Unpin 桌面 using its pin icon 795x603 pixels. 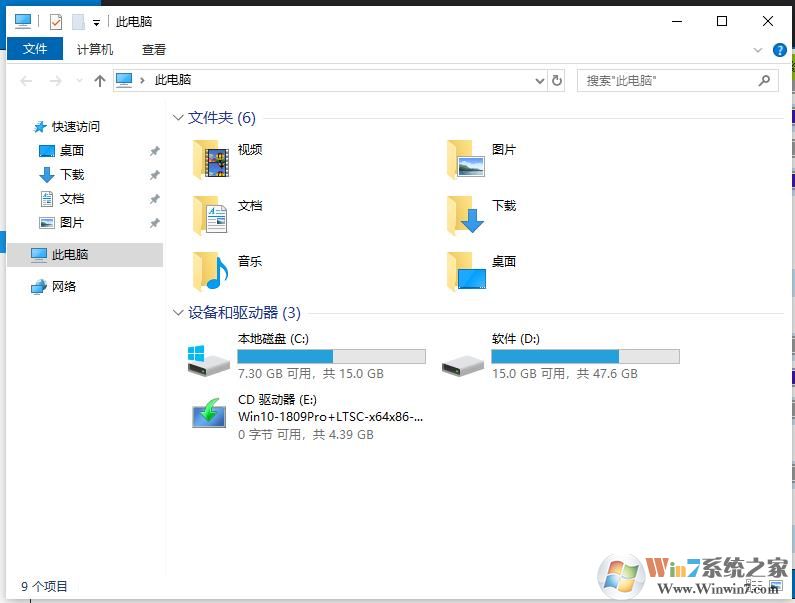[155, 151]
